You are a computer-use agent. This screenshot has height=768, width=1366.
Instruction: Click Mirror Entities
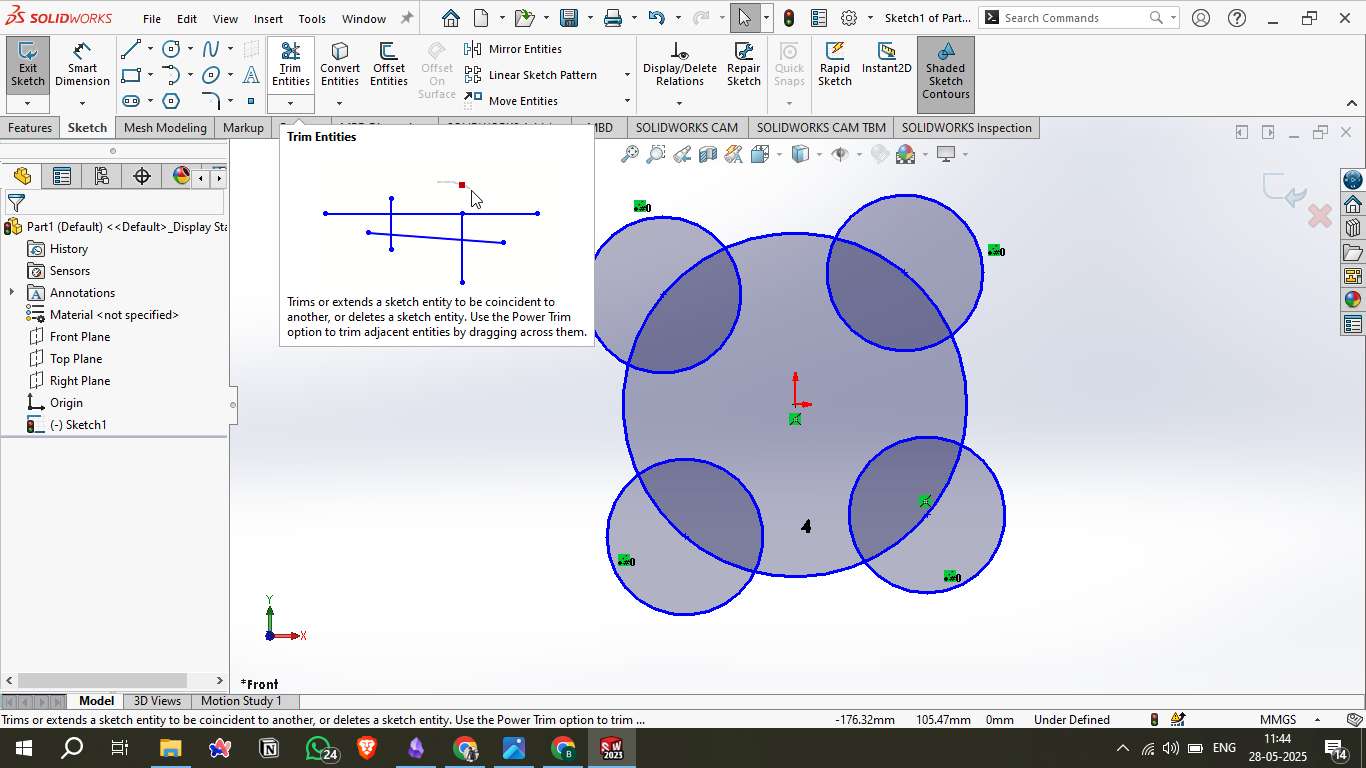coord(513,49)
